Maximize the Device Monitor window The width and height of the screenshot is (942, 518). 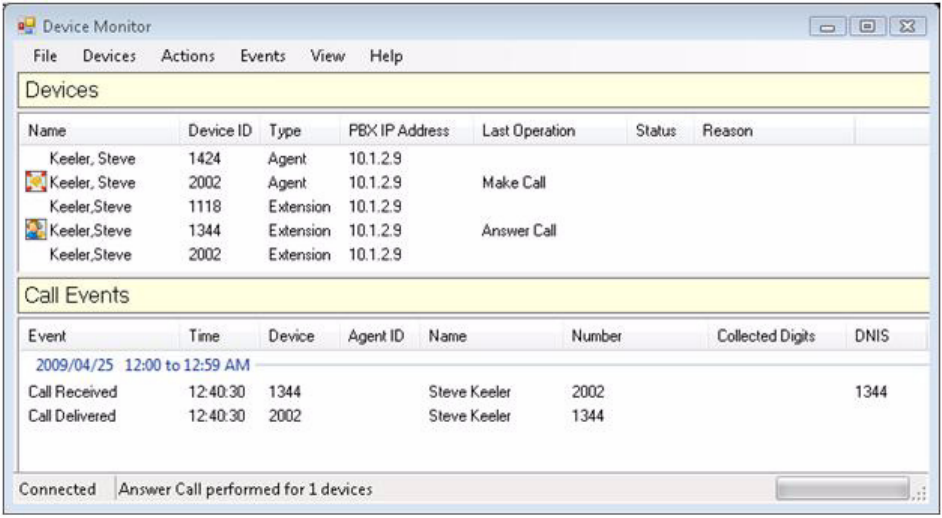(x=867, y=27)
